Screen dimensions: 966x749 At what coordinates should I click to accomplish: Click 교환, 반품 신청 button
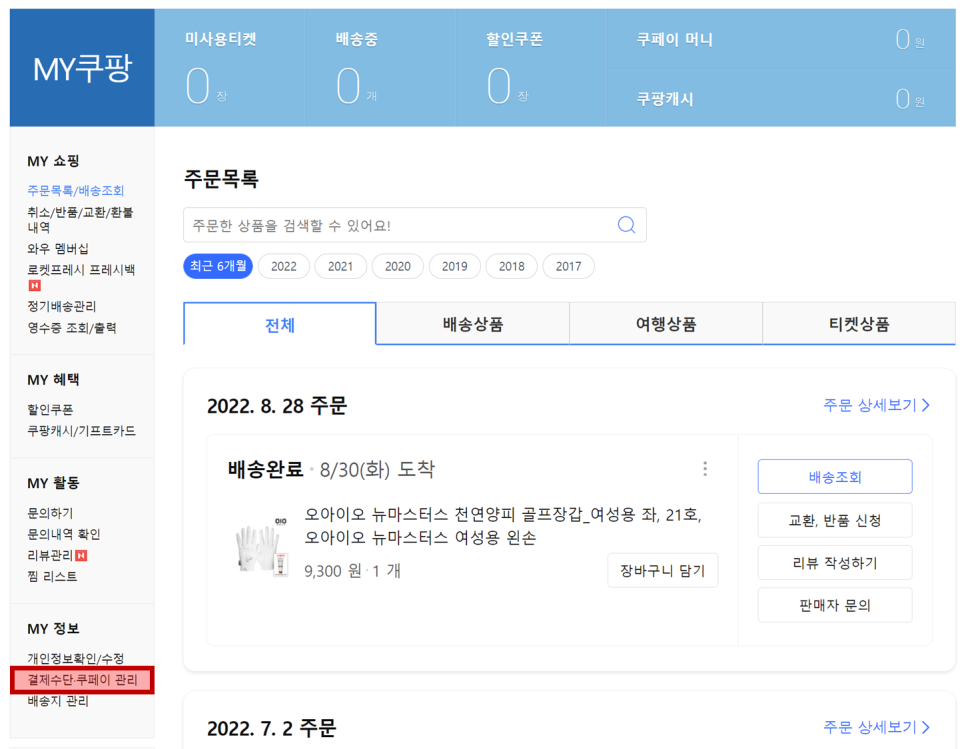click(835, 520)
